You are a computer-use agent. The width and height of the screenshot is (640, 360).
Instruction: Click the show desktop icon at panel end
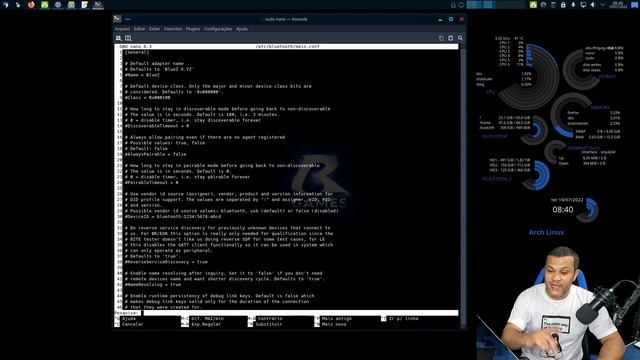[635, 5]
